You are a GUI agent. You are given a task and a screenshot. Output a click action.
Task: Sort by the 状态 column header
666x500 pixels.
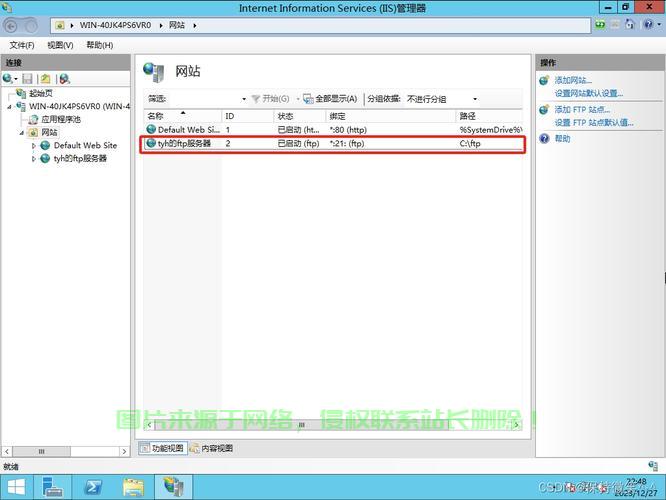click(300, 116)
